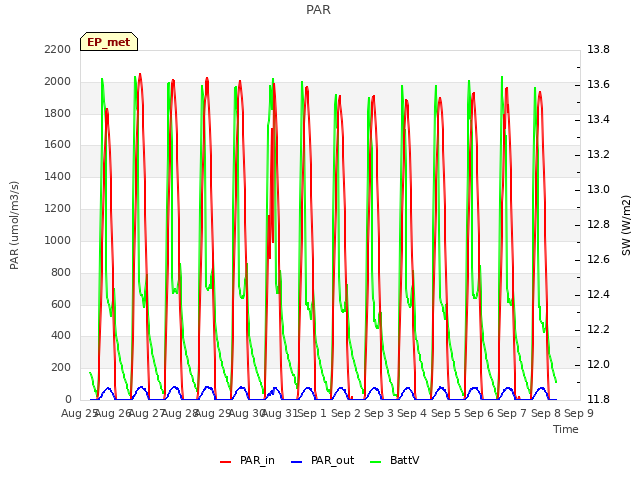Click the 400 tick on left axis
This screenshot has height=480, width=640.
(61, 336)
